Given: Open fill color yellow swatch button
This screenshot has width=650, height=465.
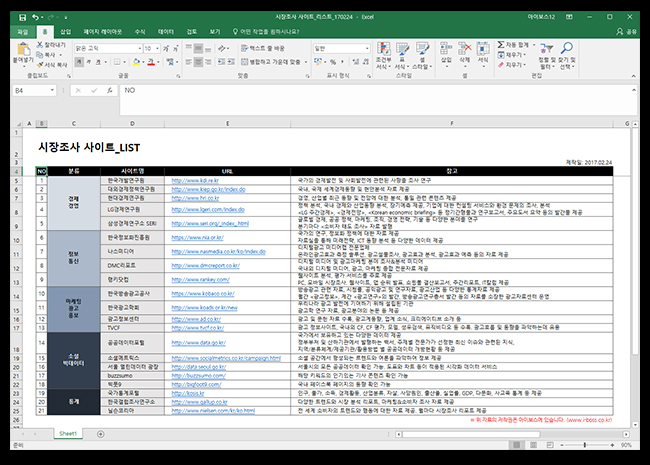Looking at the screenshot, I should click(136, 62).
